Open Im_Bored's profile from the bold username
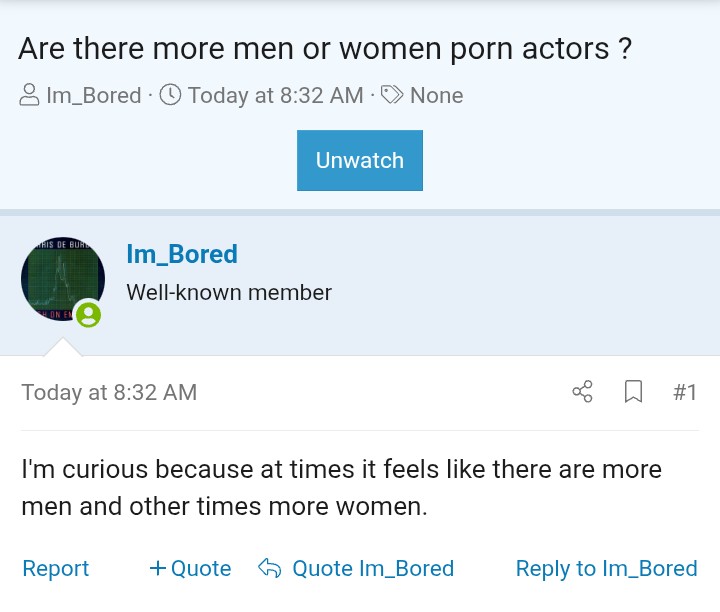 [x=182, y=254]
